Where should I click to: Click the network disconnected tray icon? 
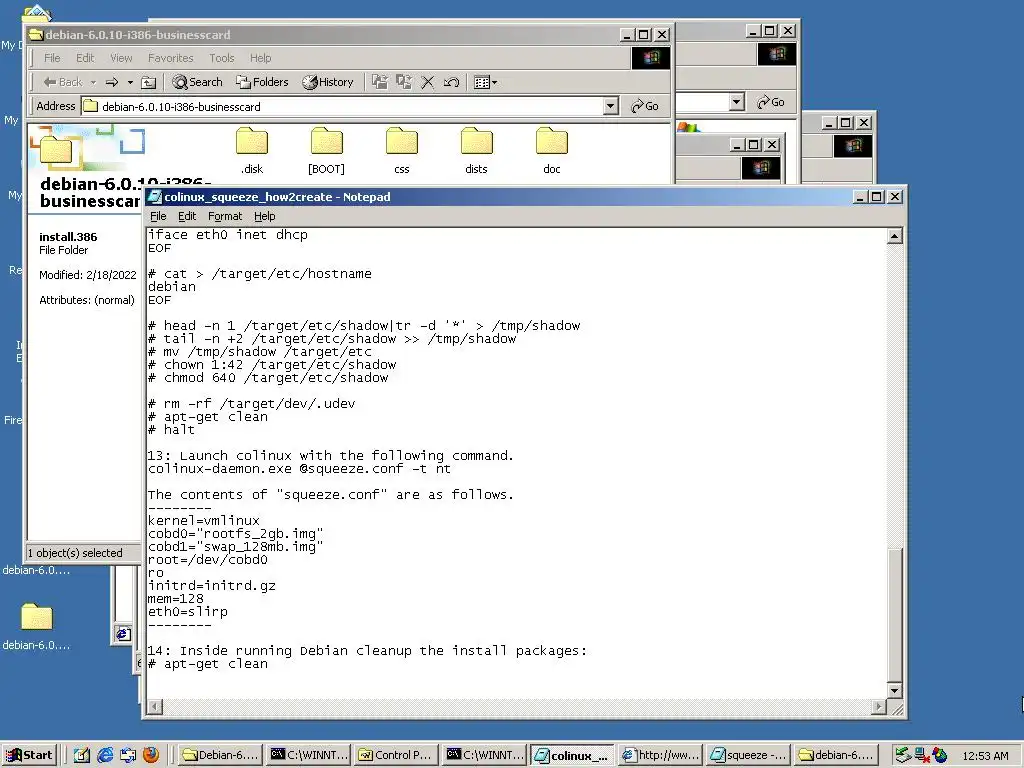(921, 755)
